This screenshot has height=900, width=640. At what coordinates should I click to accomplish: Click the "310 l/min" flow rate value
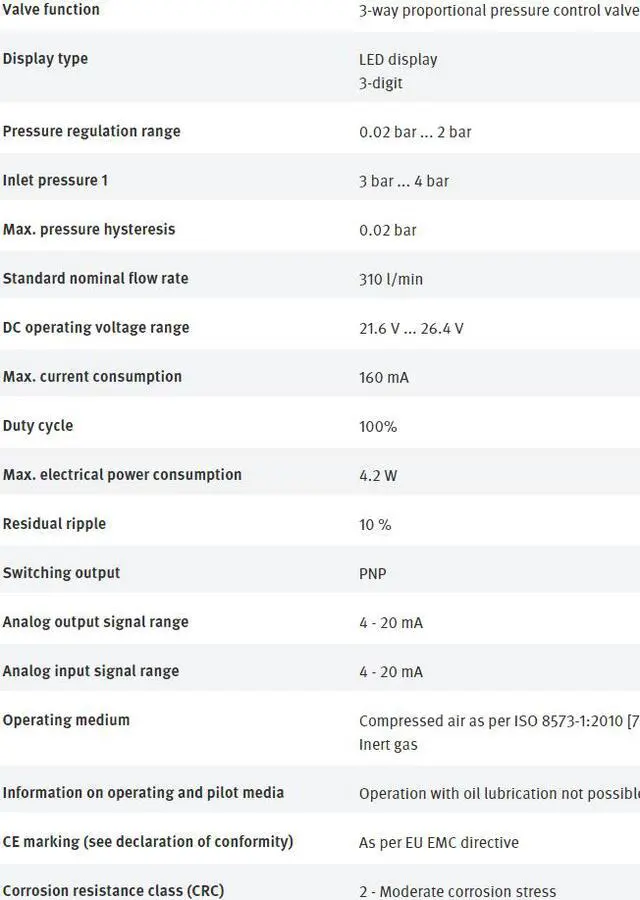point(391,279)
